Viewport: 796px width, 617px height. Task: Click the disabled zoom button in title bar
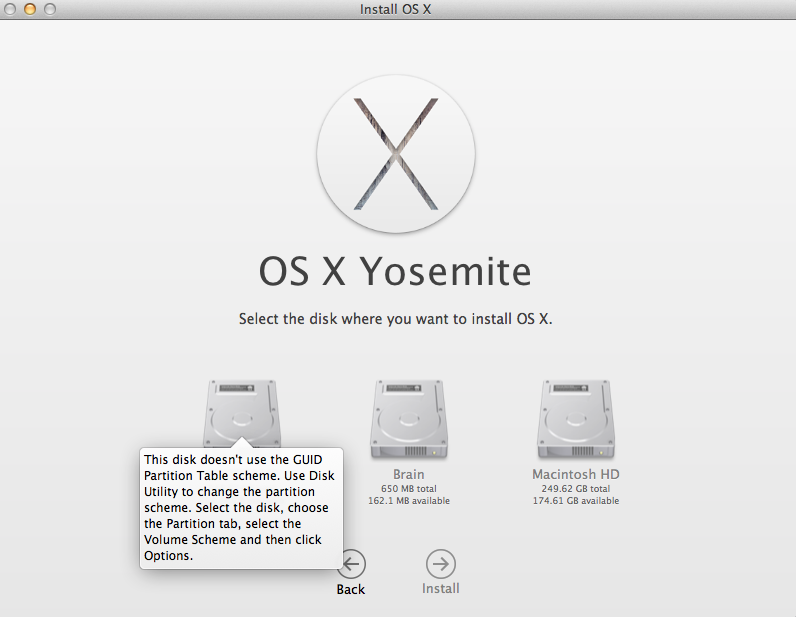tap(50, 9)
